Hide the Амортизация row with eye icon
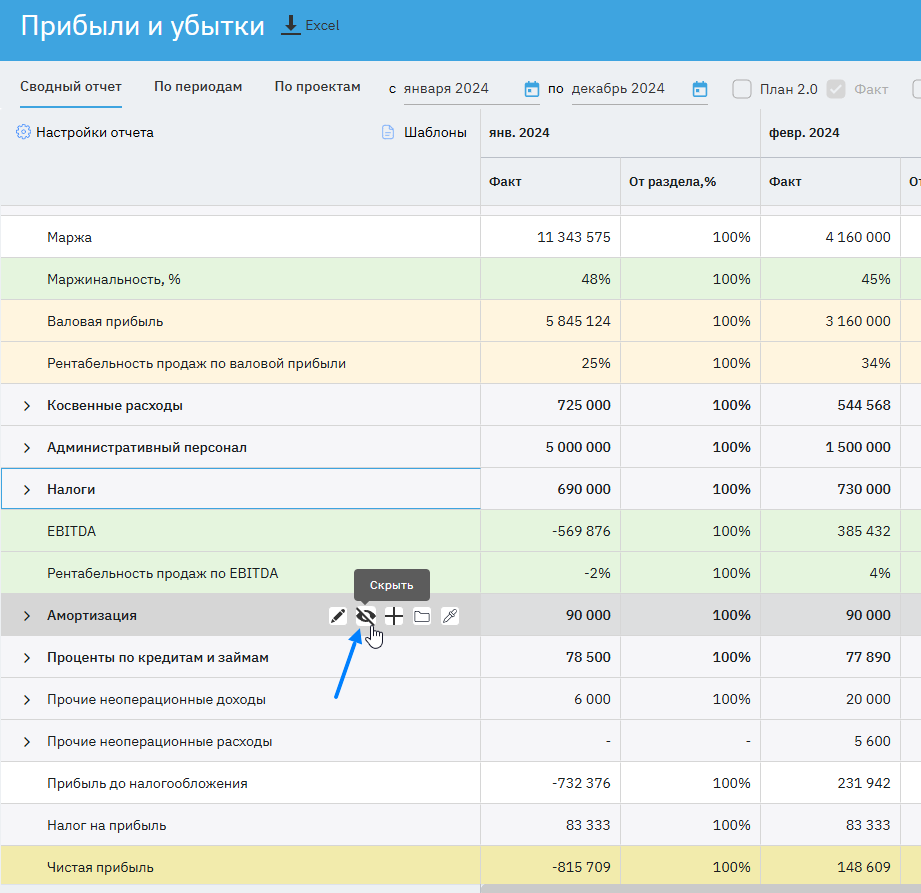 point(366,616)
